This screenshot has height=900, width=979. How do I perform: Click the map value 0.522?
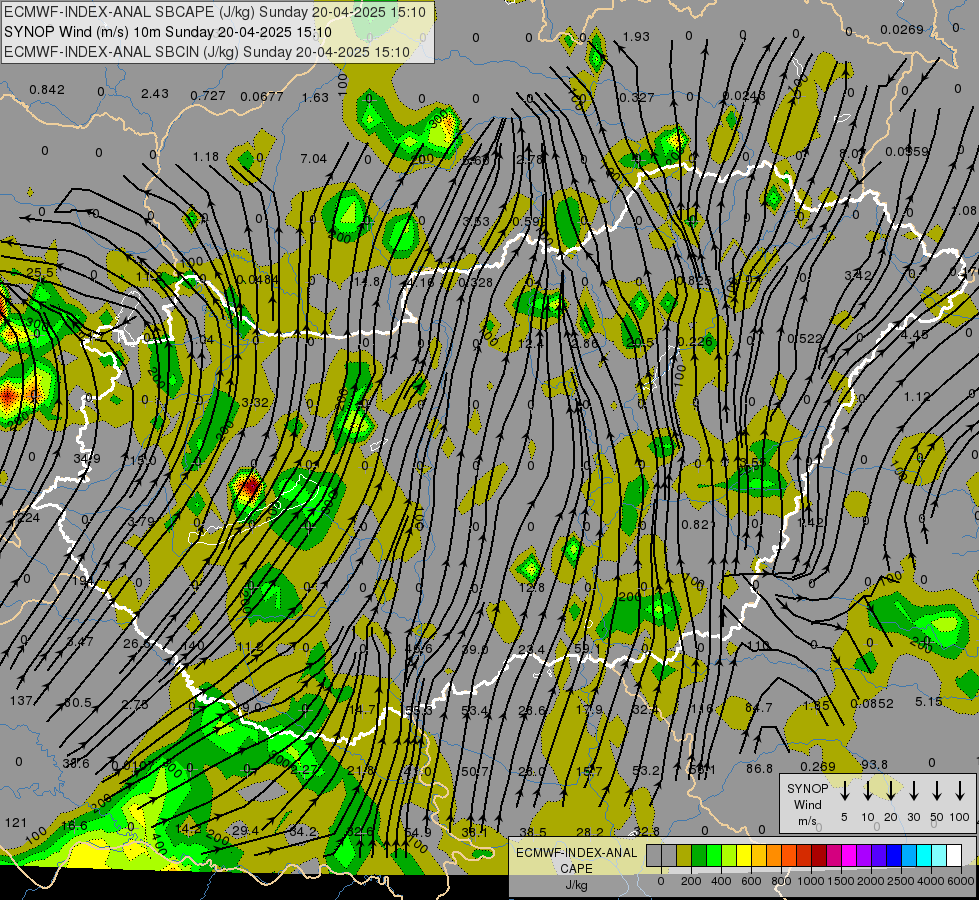pyautogui.click(x=805, y=339)
